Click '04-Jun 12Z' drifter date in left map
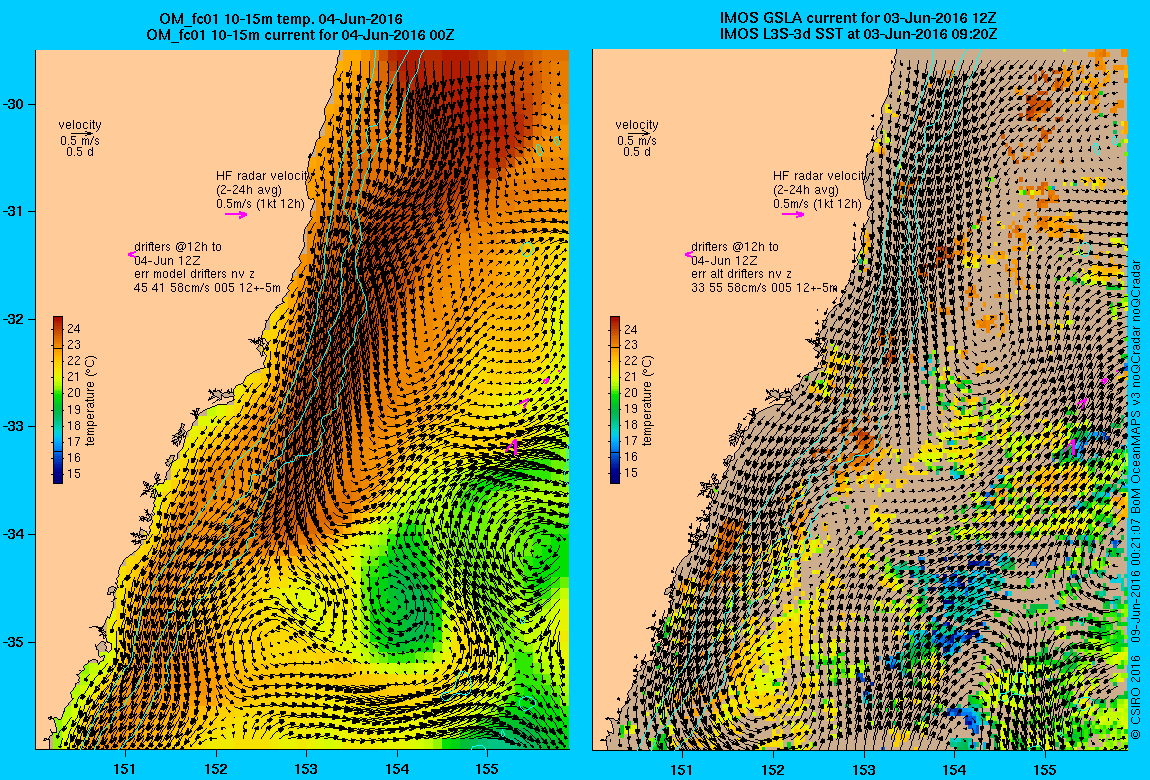 (x=167, y=260)
